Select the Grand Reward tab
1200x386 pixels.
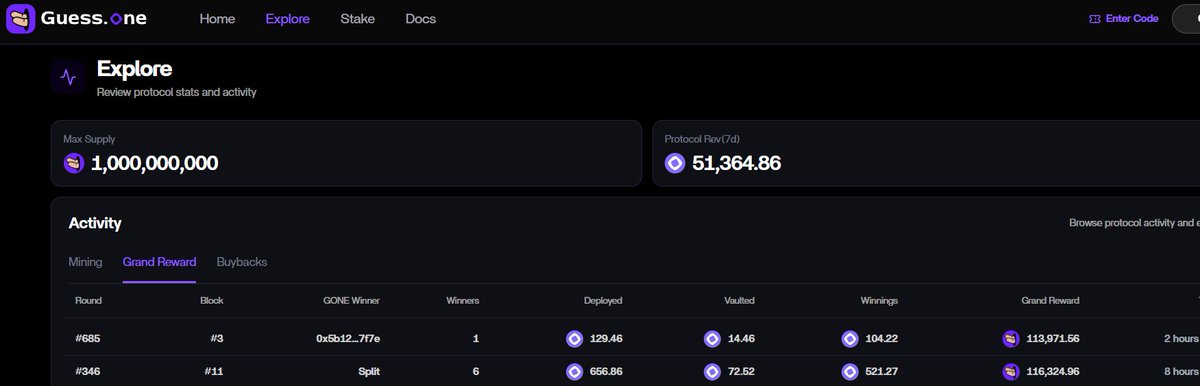click(x=159, y=262)
